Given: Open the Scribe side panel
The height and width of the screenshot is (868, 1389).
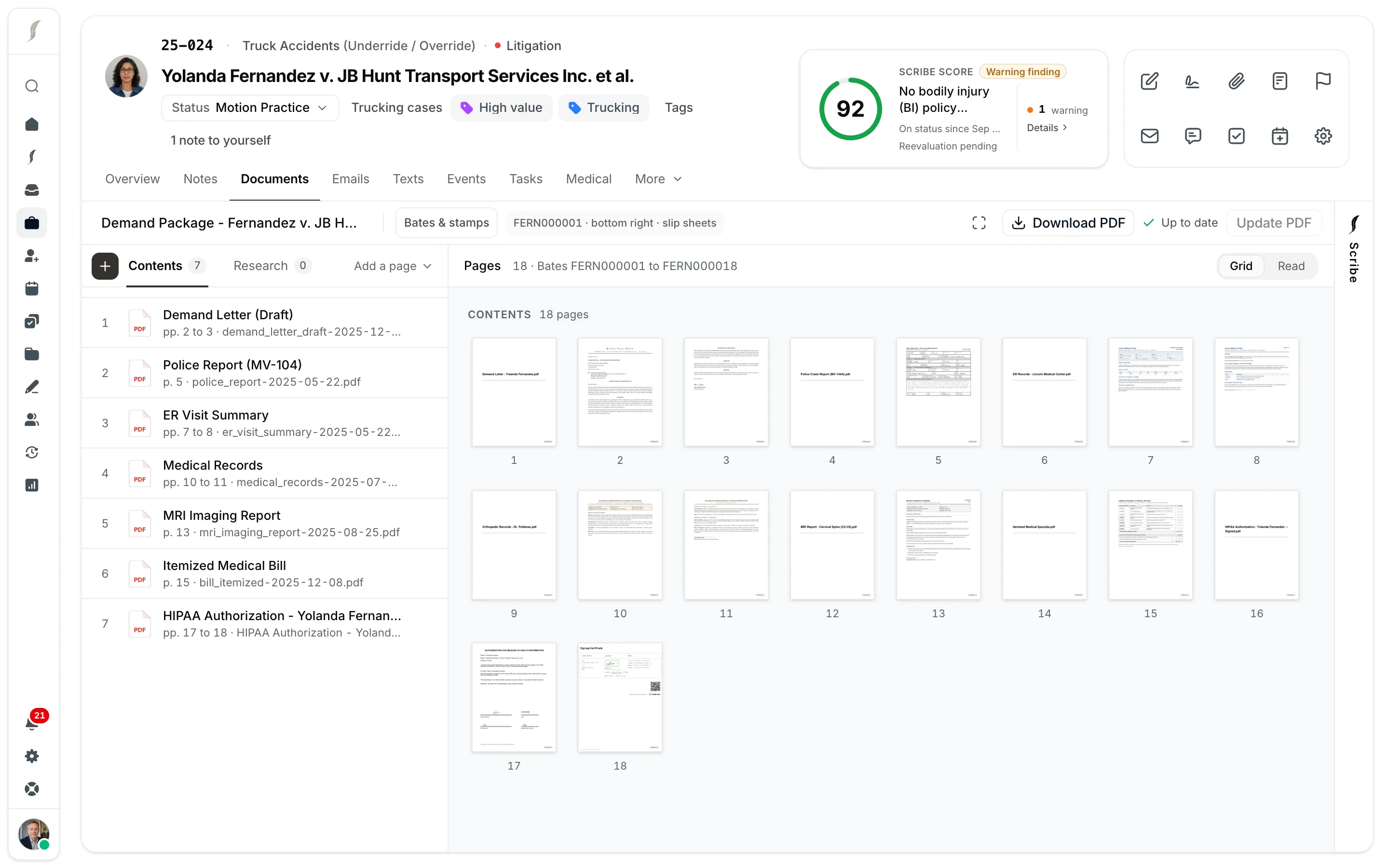Looking at the screenshot, I should pyautogui.click(x=1353, y=249).
